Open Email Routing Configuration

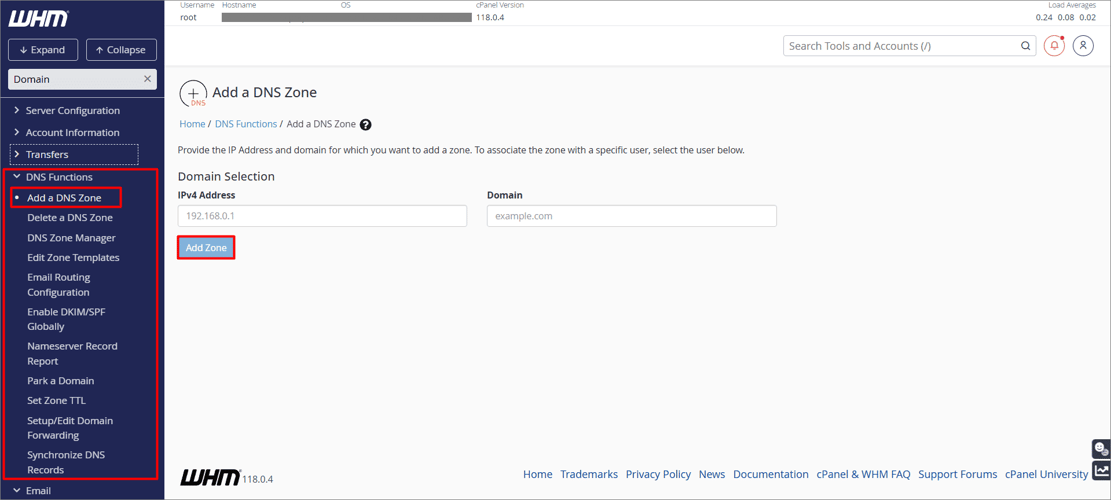(59, 285)
